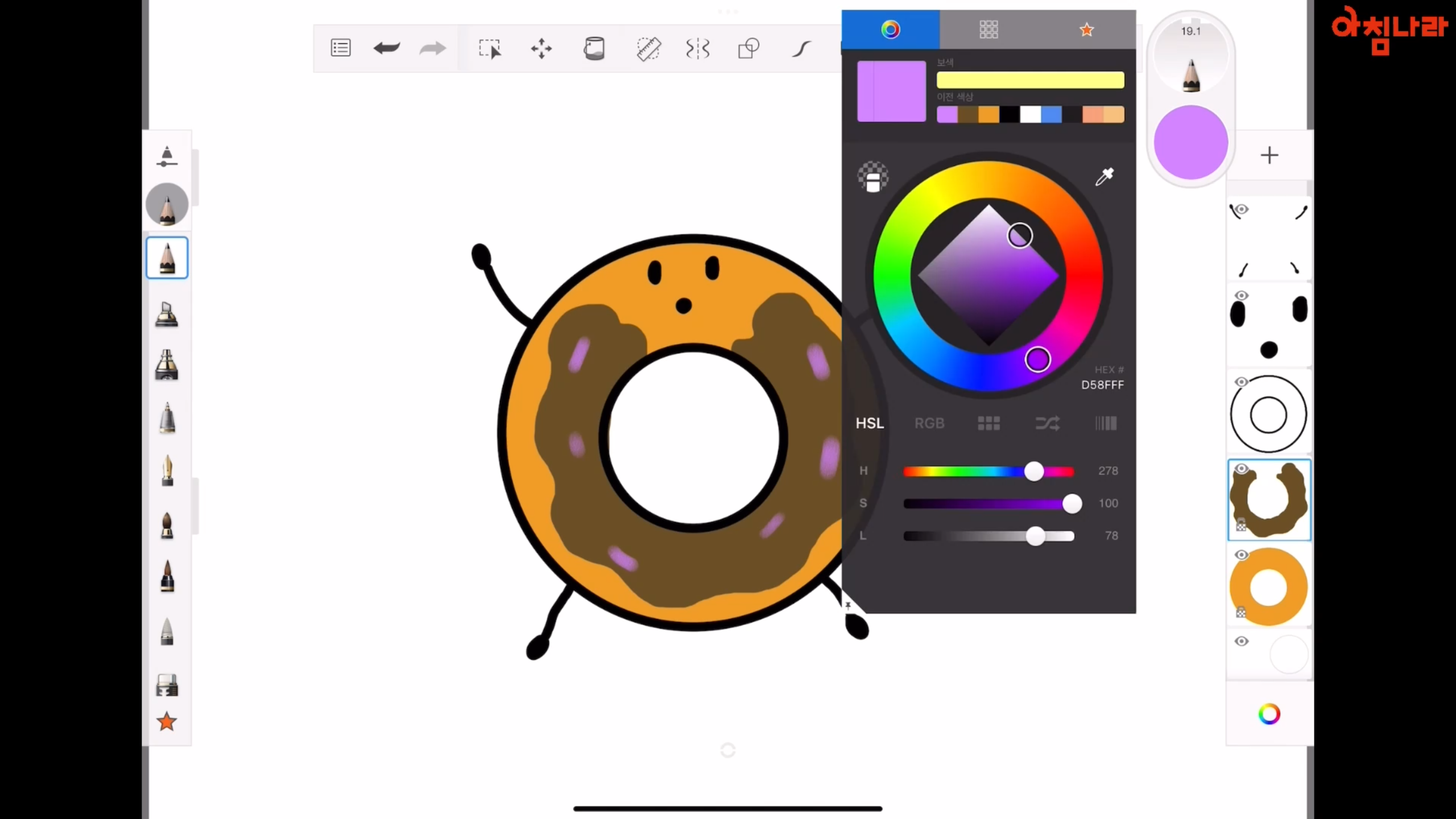Select the Eyedropper in the color panel
1456x819 pixels.
coord(1104,177)
